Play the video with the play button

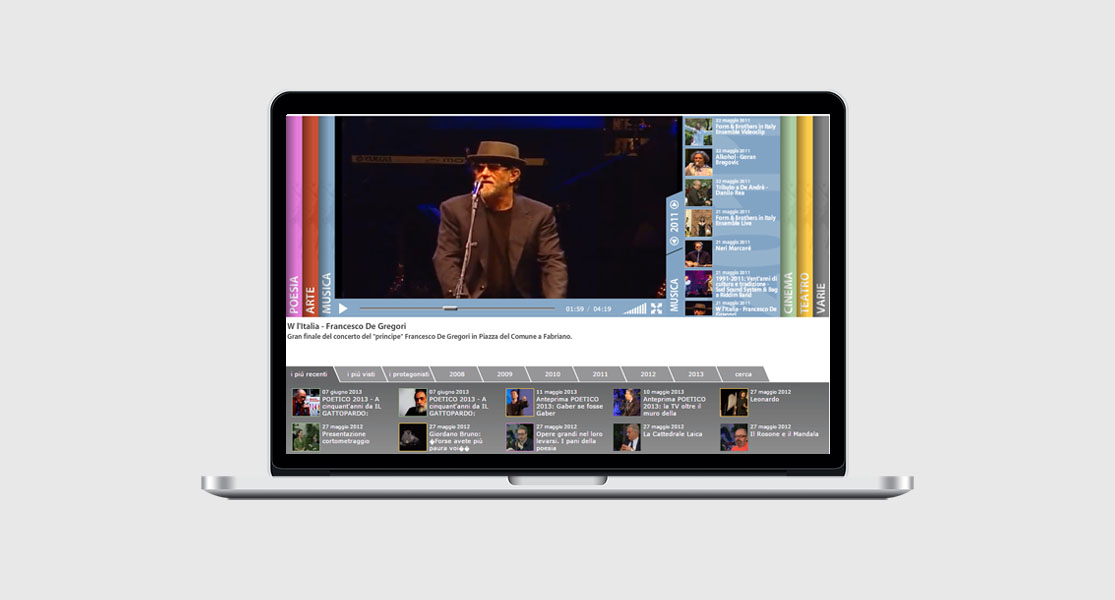[343, 309]
